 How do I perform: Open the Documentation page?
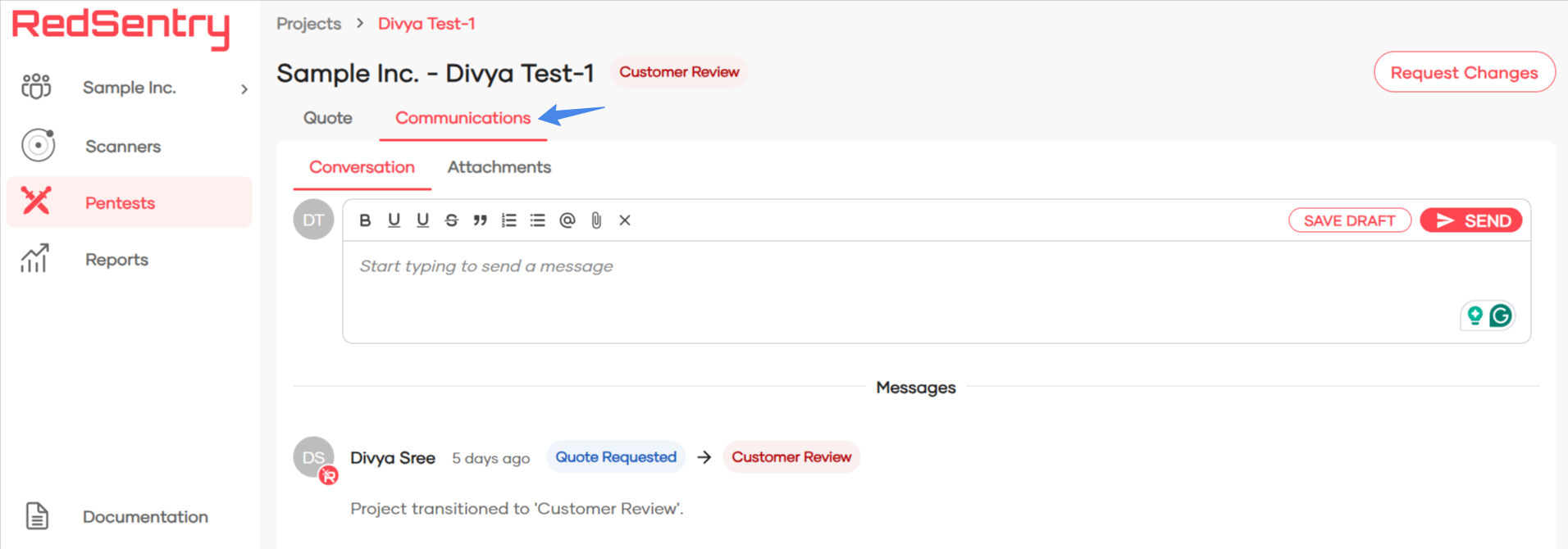click(145, 517)
